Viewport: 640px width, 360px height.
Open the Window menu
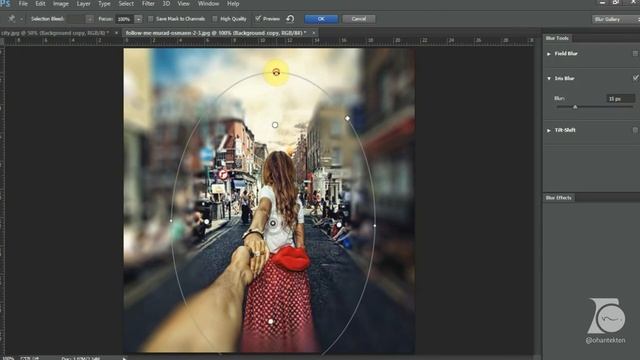click(x=208, y=4)
